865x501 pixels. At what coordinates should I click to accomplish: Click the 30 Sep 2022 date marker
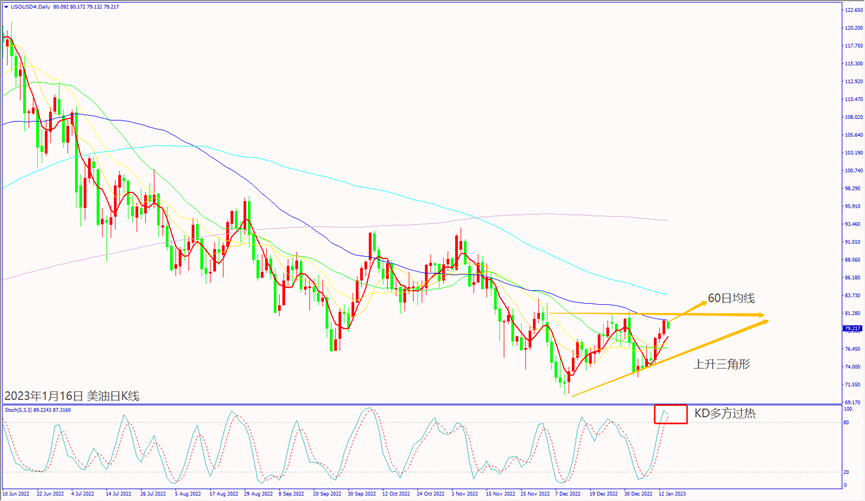tap(361, 494)
